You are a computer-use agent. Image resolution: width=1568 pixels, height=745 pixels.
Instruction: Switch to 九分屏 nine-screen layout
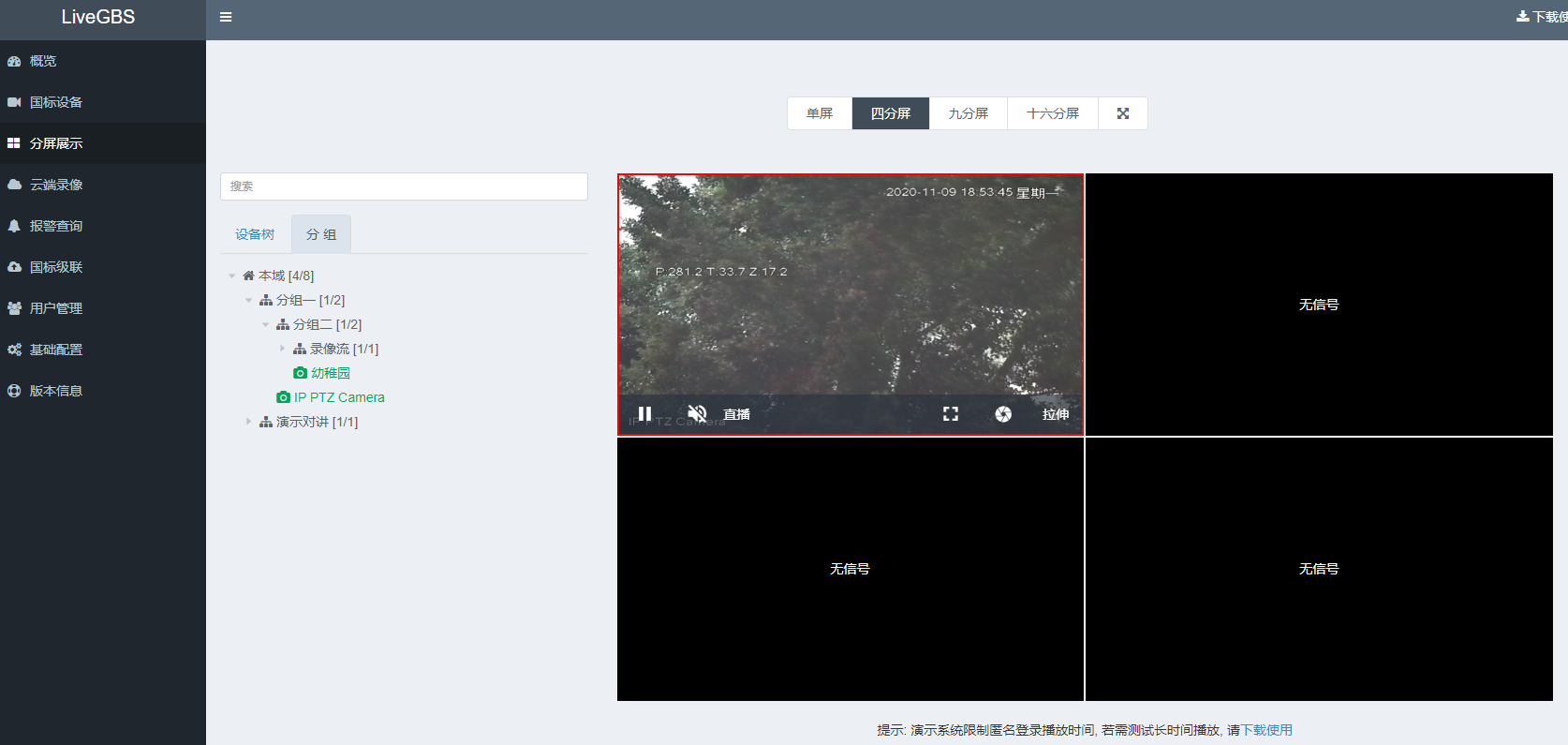point(969,113)
